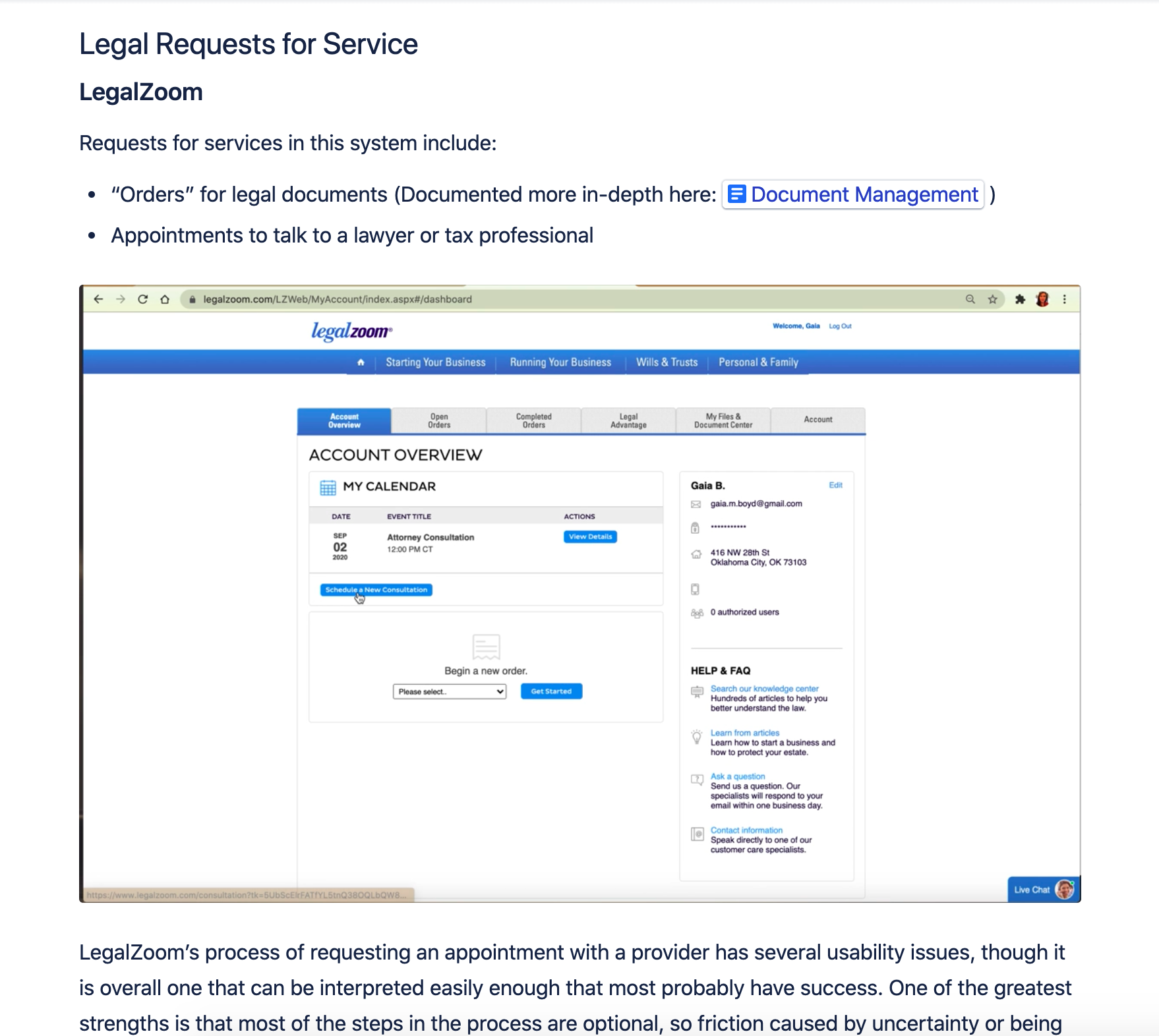Viewport: 1159px width, 1036px height.
Task: Click the question bubble icon
Action: coord(697,780)
